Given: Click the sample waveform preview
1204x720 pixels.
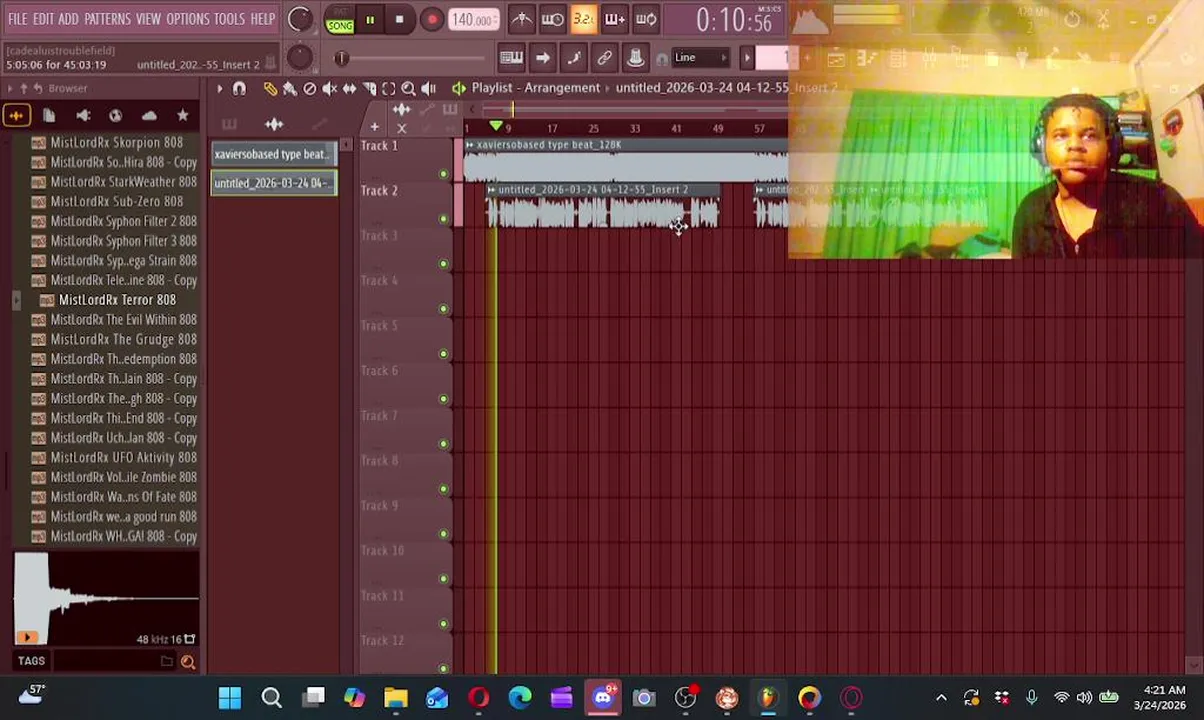Looking at the screenshot, I should pyautogui.click(x=106, y=599).
